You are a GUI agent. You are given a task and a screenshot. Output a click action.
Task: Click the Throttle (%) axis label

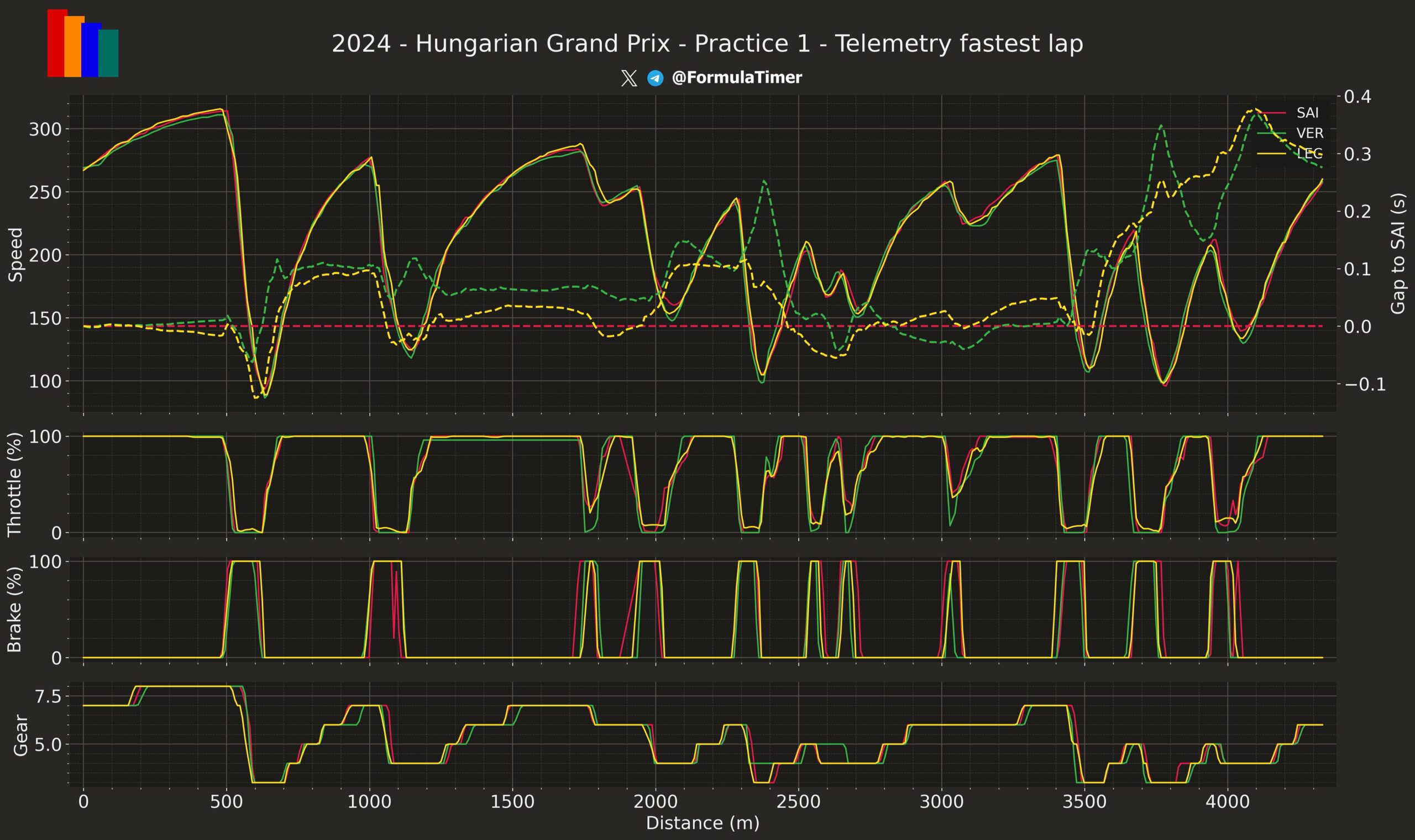14,484
